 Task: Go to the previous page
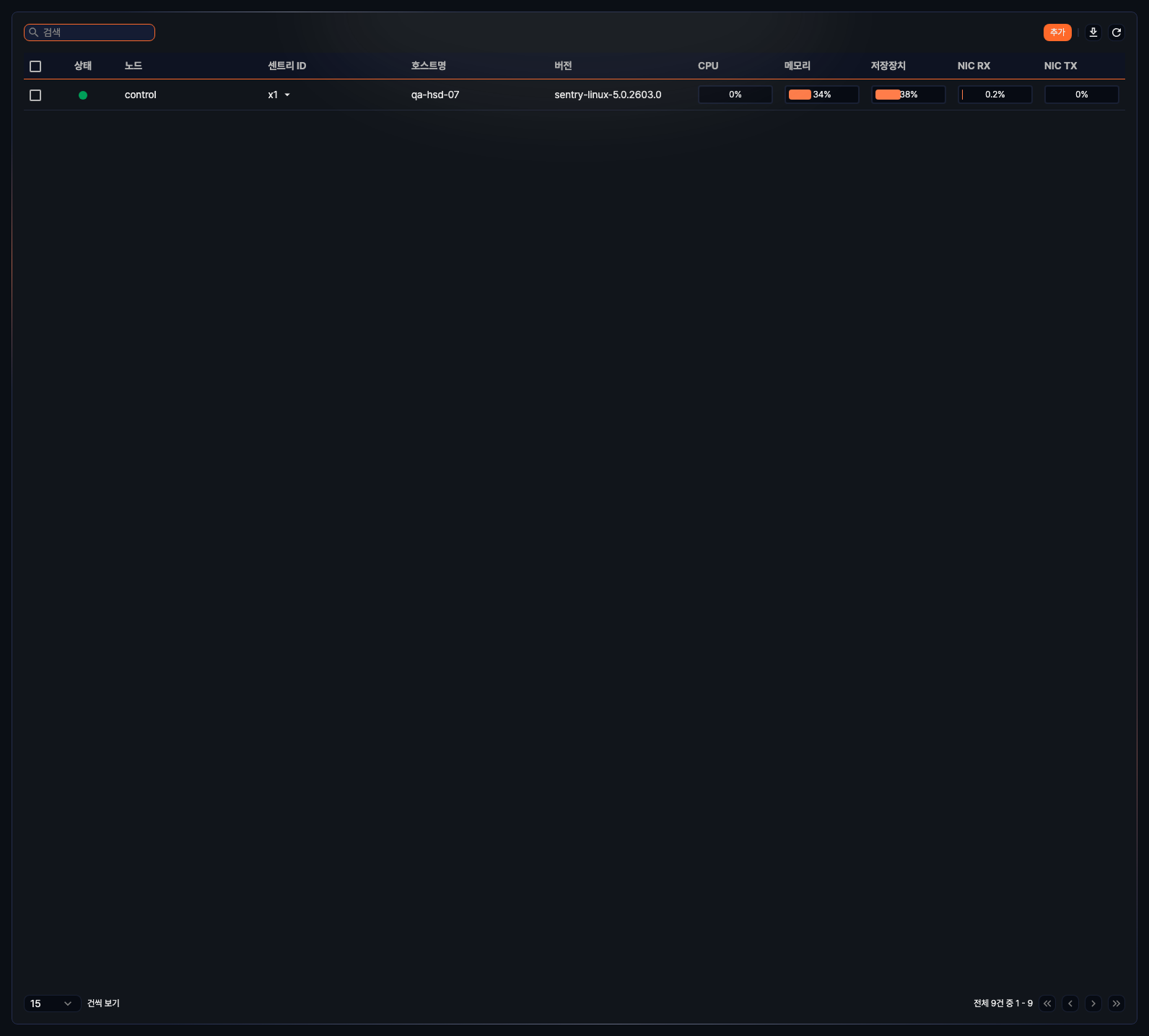(x=1070, y=1004)
